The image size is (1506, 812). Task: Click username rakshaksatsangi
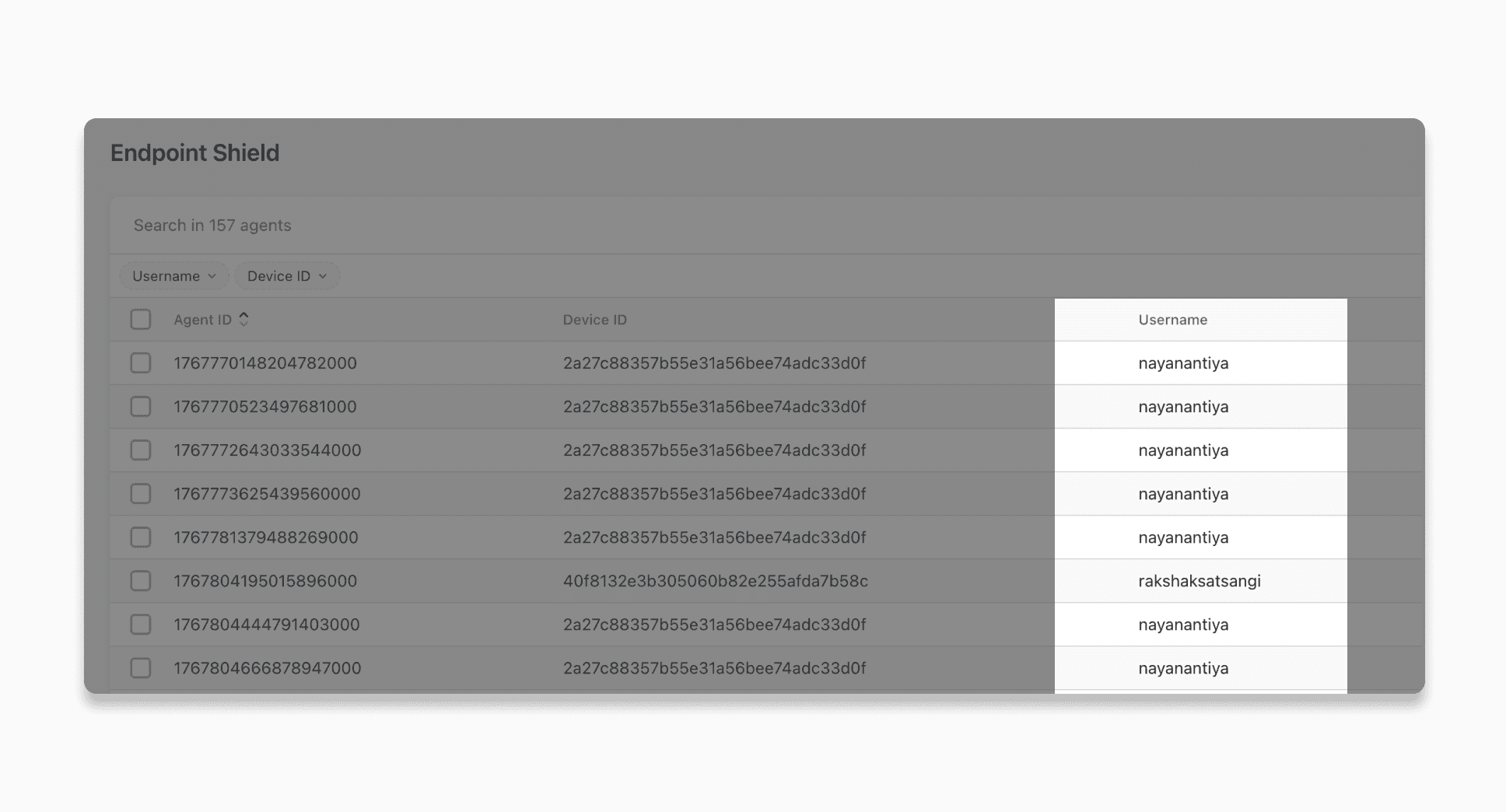tap(1200, 581)
